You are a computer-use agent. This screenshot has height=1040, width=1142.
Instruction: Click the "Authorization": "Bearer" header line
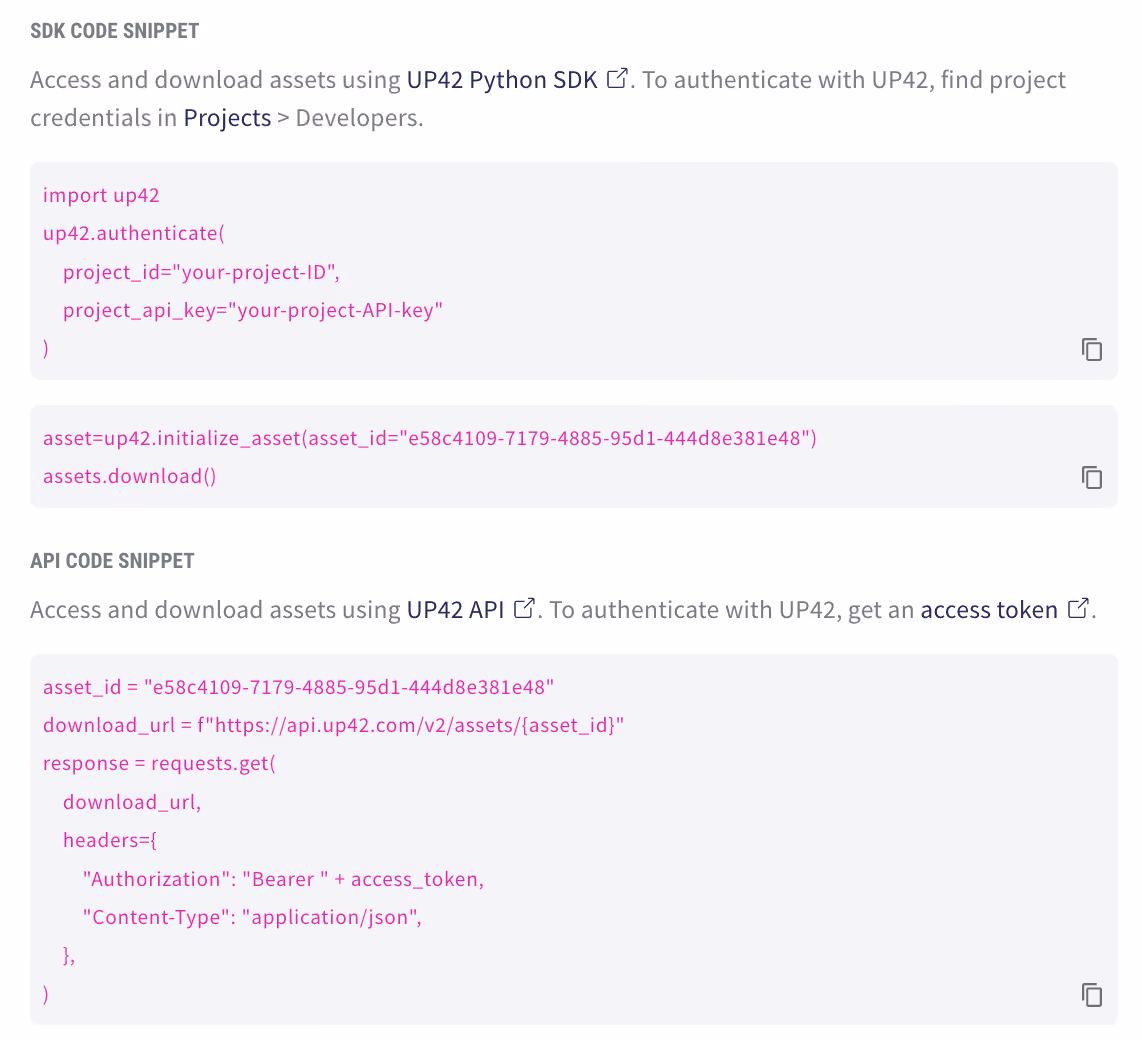[283, 880]
